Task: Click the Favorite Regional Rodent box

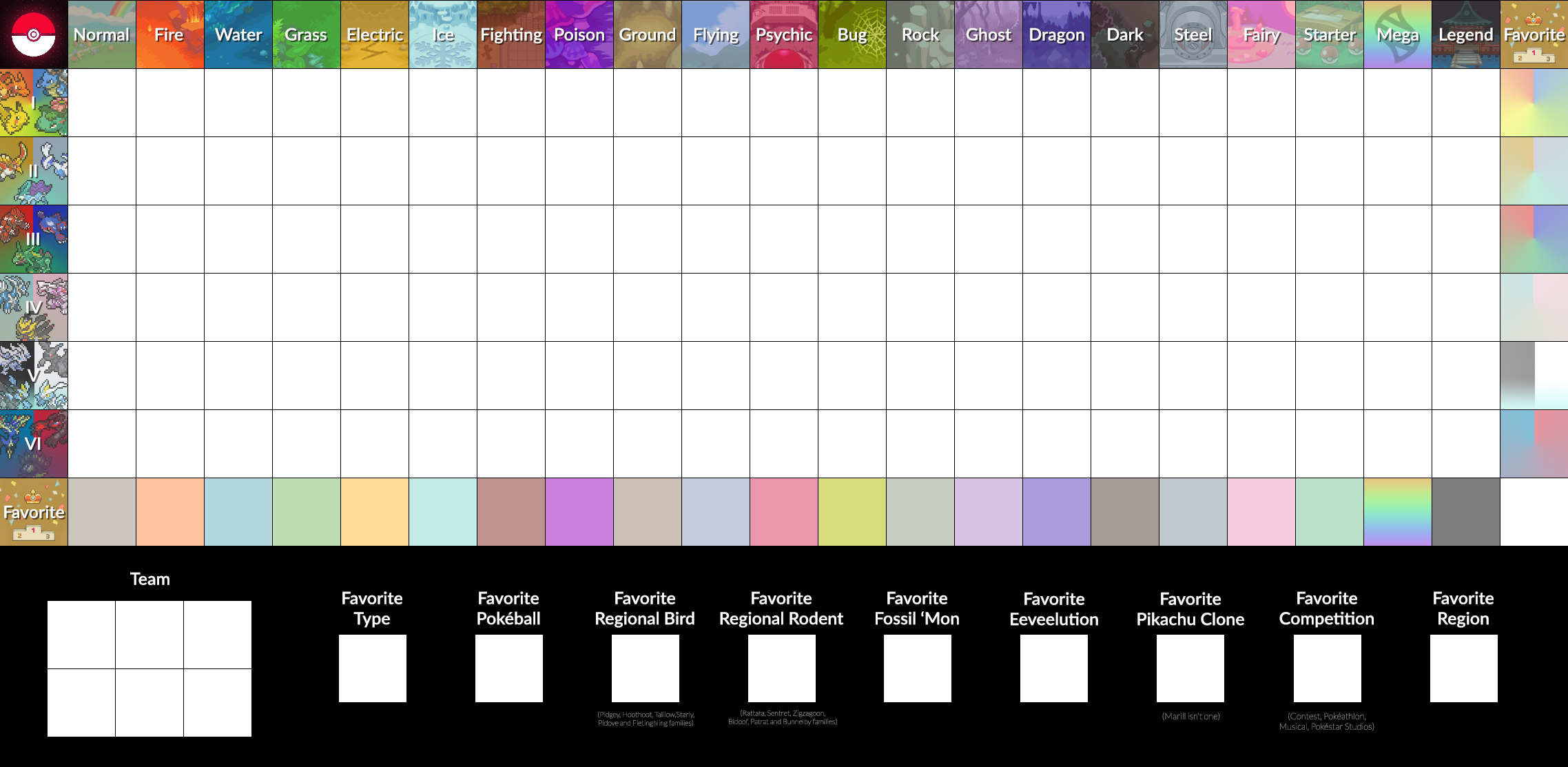Action: (782, 668)
